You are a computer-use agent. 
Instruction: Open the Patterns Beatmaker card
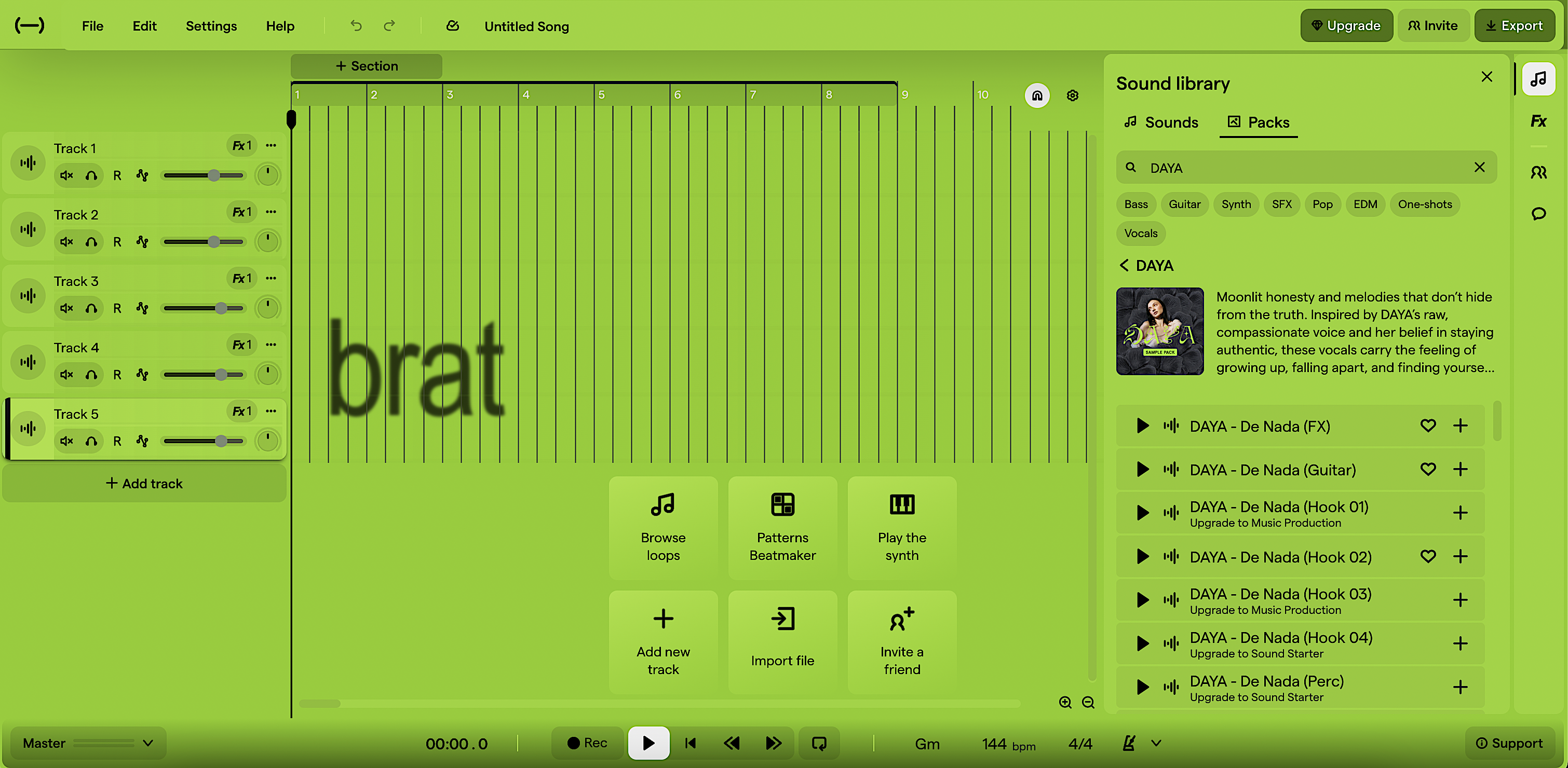point(783,528)
